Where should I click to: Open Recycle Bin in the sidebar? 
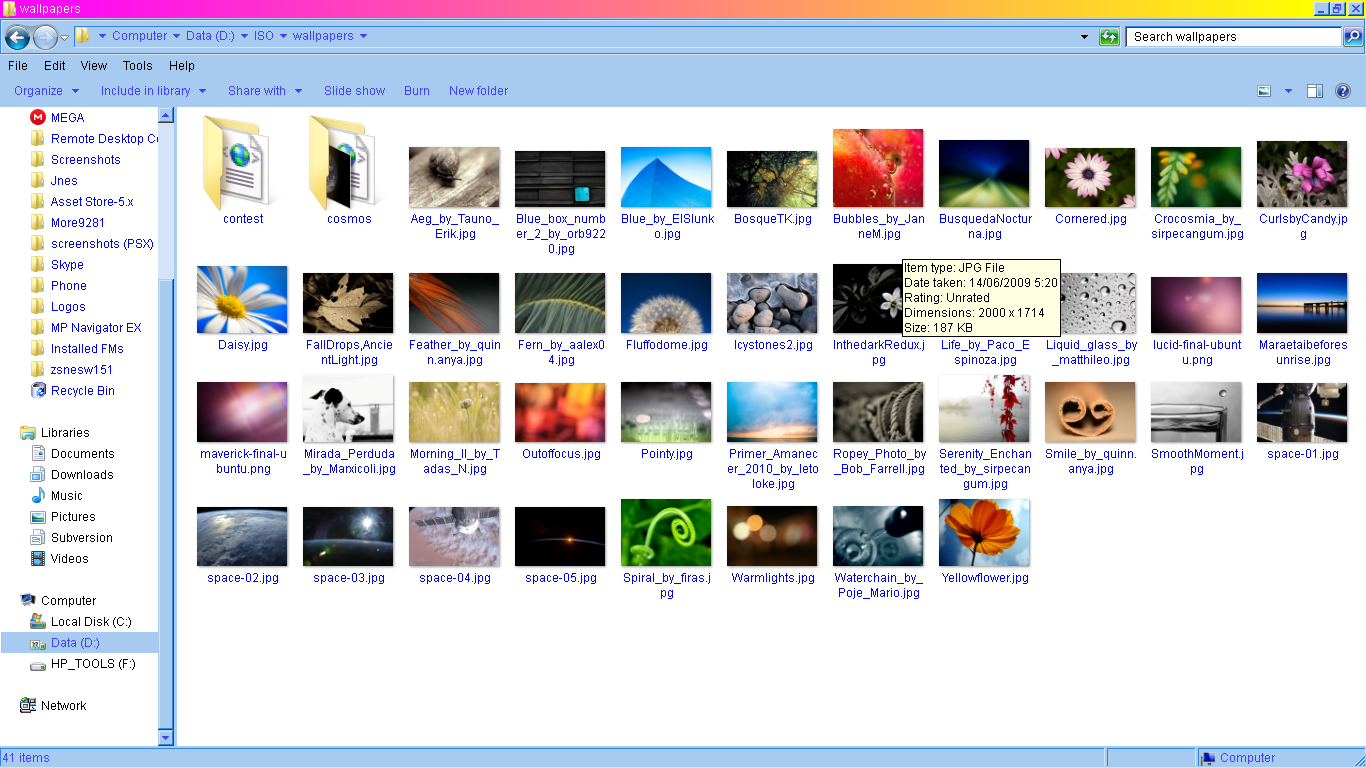(72, 391)
